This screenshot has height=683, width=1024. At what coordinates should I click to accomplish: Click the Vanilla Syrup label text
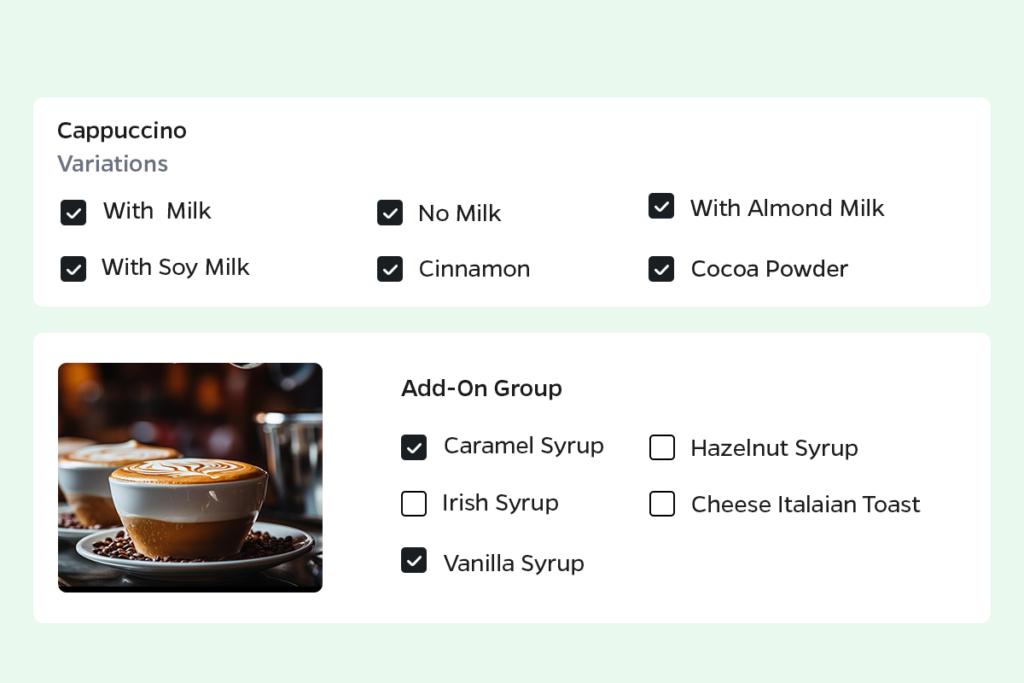pyautogui.click(x=514, y=563)
